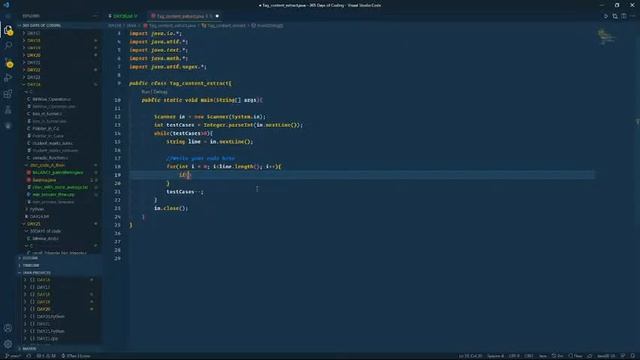Click line number 23 in the gutter
640x360 pixels.
[118, 209]
